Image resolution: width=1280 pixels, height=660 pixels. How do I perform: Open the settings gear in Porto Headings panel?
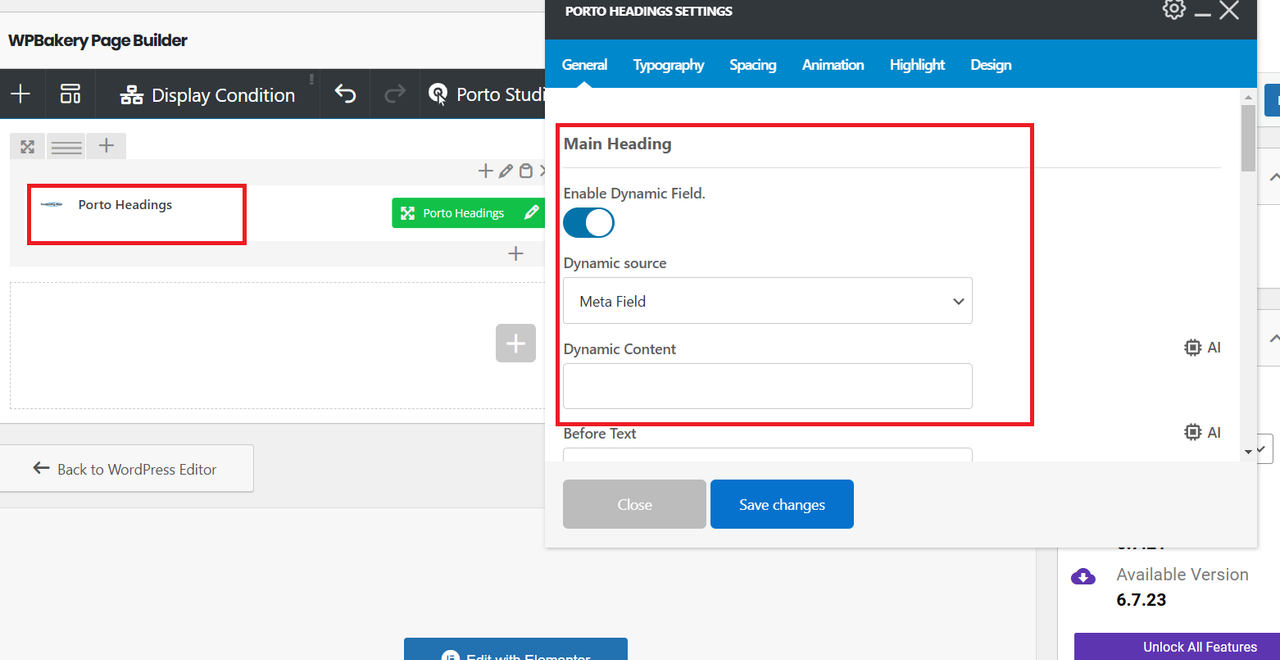[x=1174, y=10]
